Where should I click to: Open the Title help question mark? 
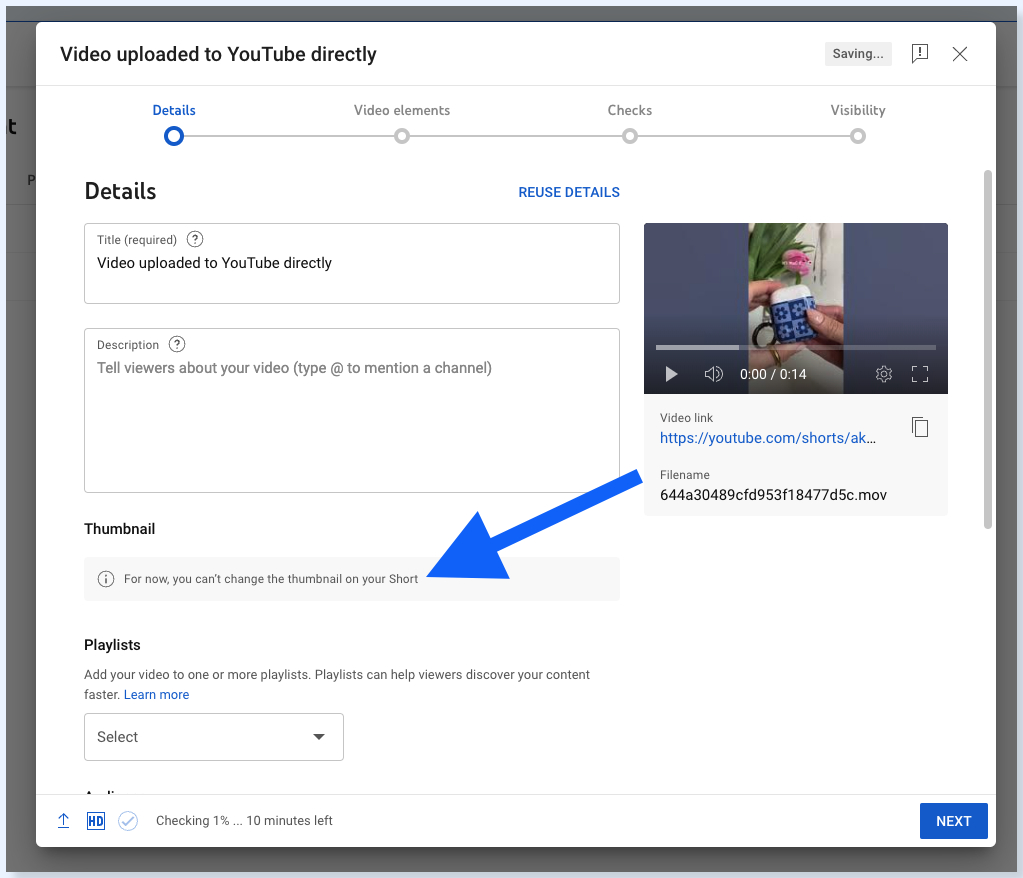pyautogui.click(x=195, y=239)
